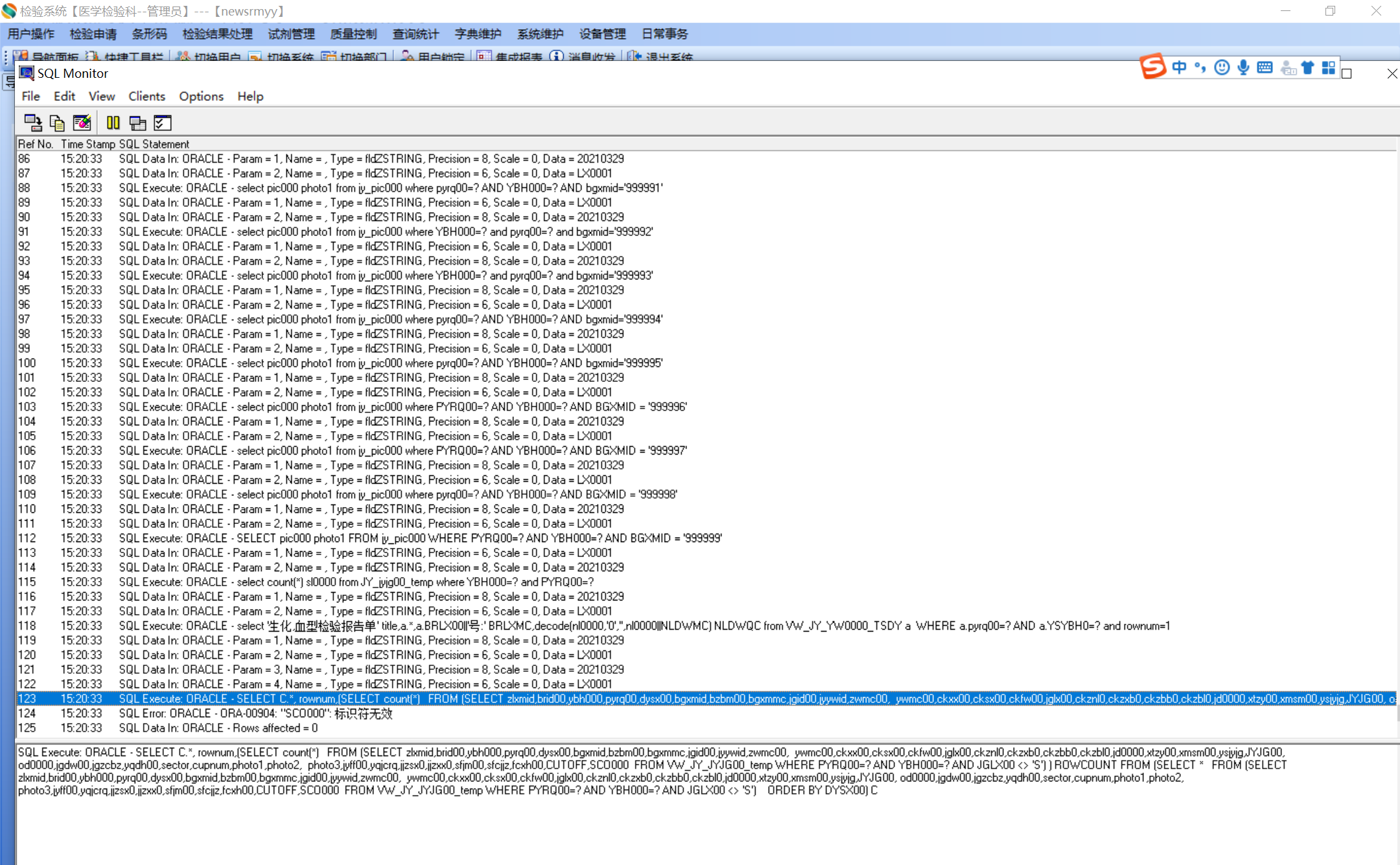Expand the Clients menu
The height and width of the screenshot is (865, 1400).
pyautogui.click(x=146, y=96)
